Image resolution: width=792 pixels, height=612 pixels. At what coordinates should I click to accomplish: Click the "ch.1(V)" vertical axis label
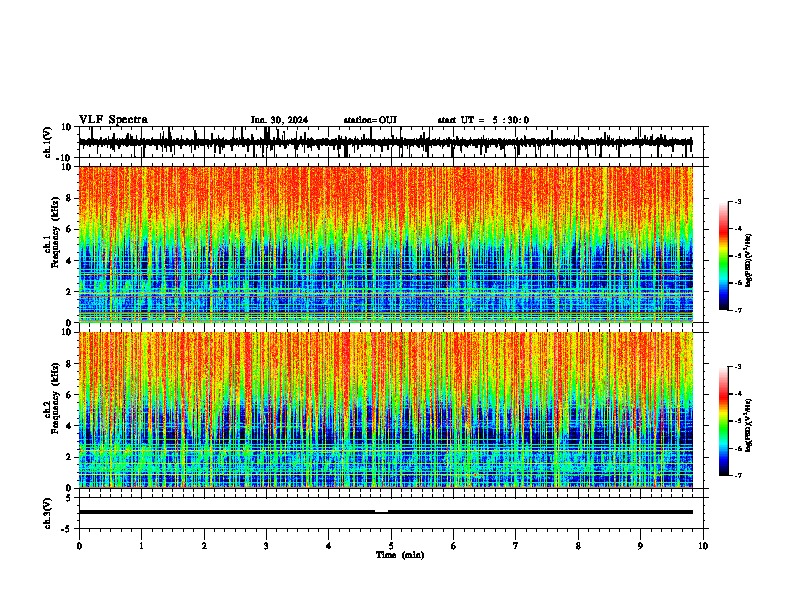48,142
